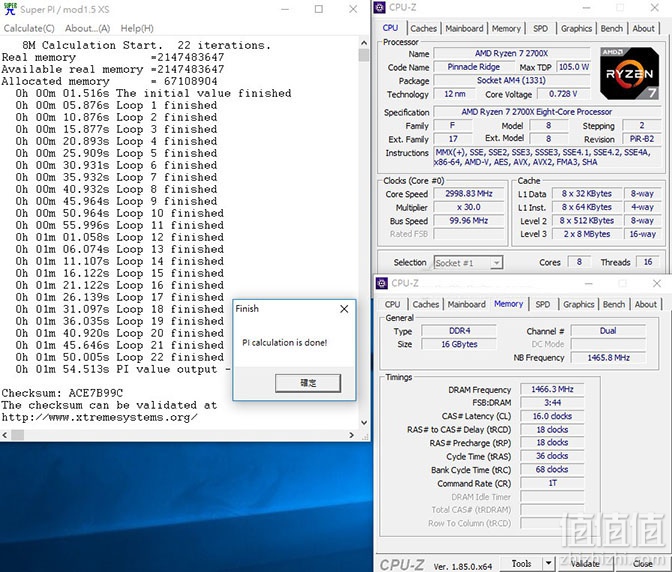This screenshot has width=672, height=572.
Task: Click the AMD Ryzen 7 logo image
Action: tap(629, 74)
